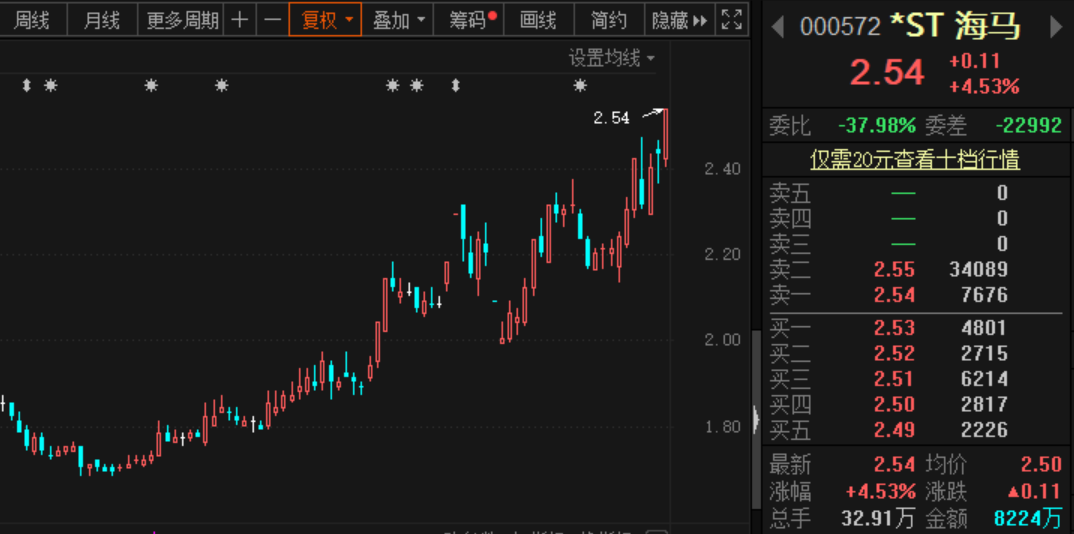Viewport: 1074px width, 534px height.
Task: Click the 总手 value 32.91万
Action: pos(879,518)
